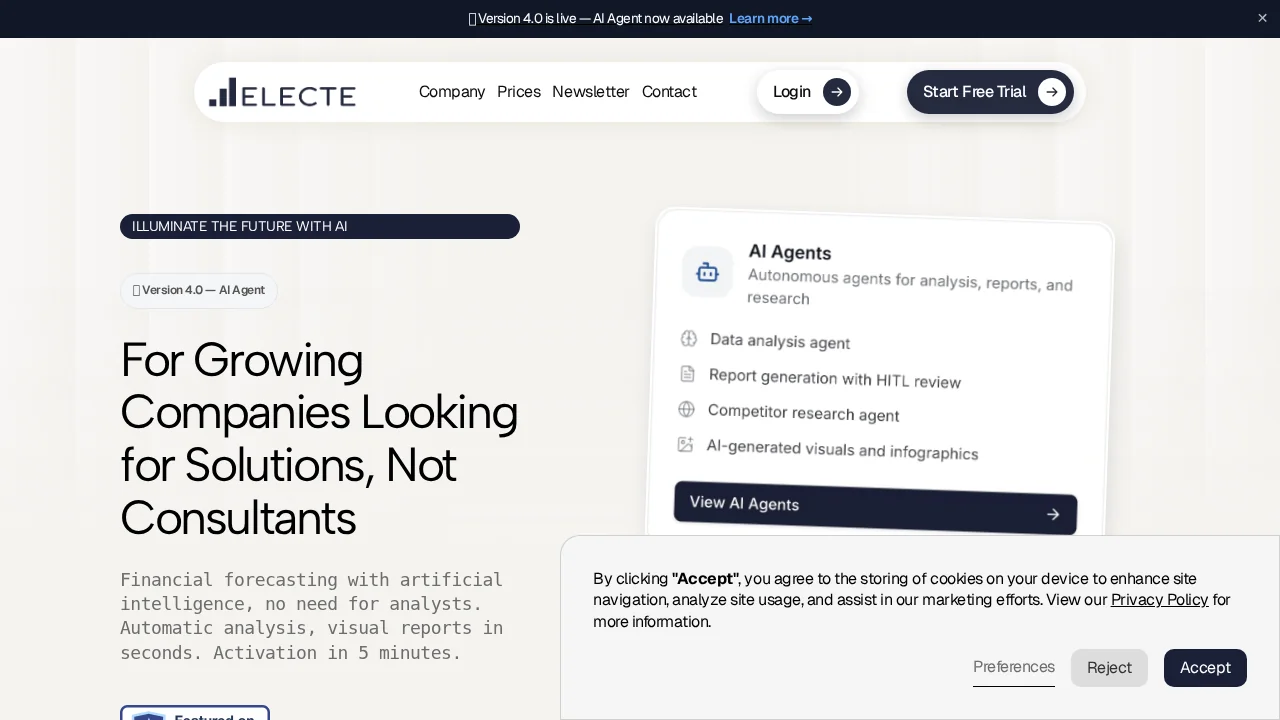Screen dimensions: 1280x720
Task: Follow the Learn more link in the banner
Action: coord(770,18)
